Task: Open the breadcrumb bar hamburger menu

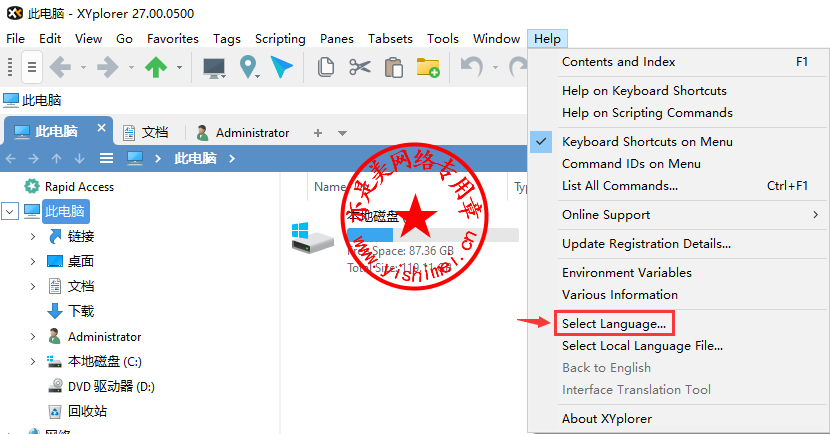Action: tap(106, 158)
